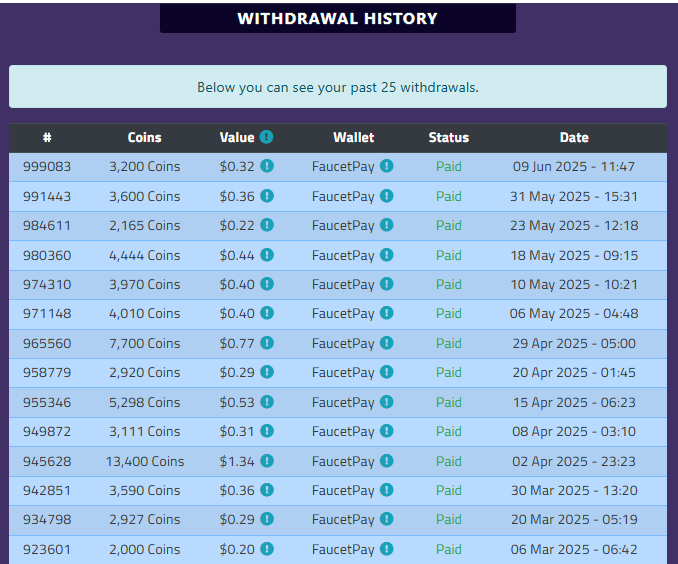Click the 'Below you can see your past 25 withdrawals.' notice
Image resolution: width=678 pixels, height=564 pixels.
click(338, 87)
